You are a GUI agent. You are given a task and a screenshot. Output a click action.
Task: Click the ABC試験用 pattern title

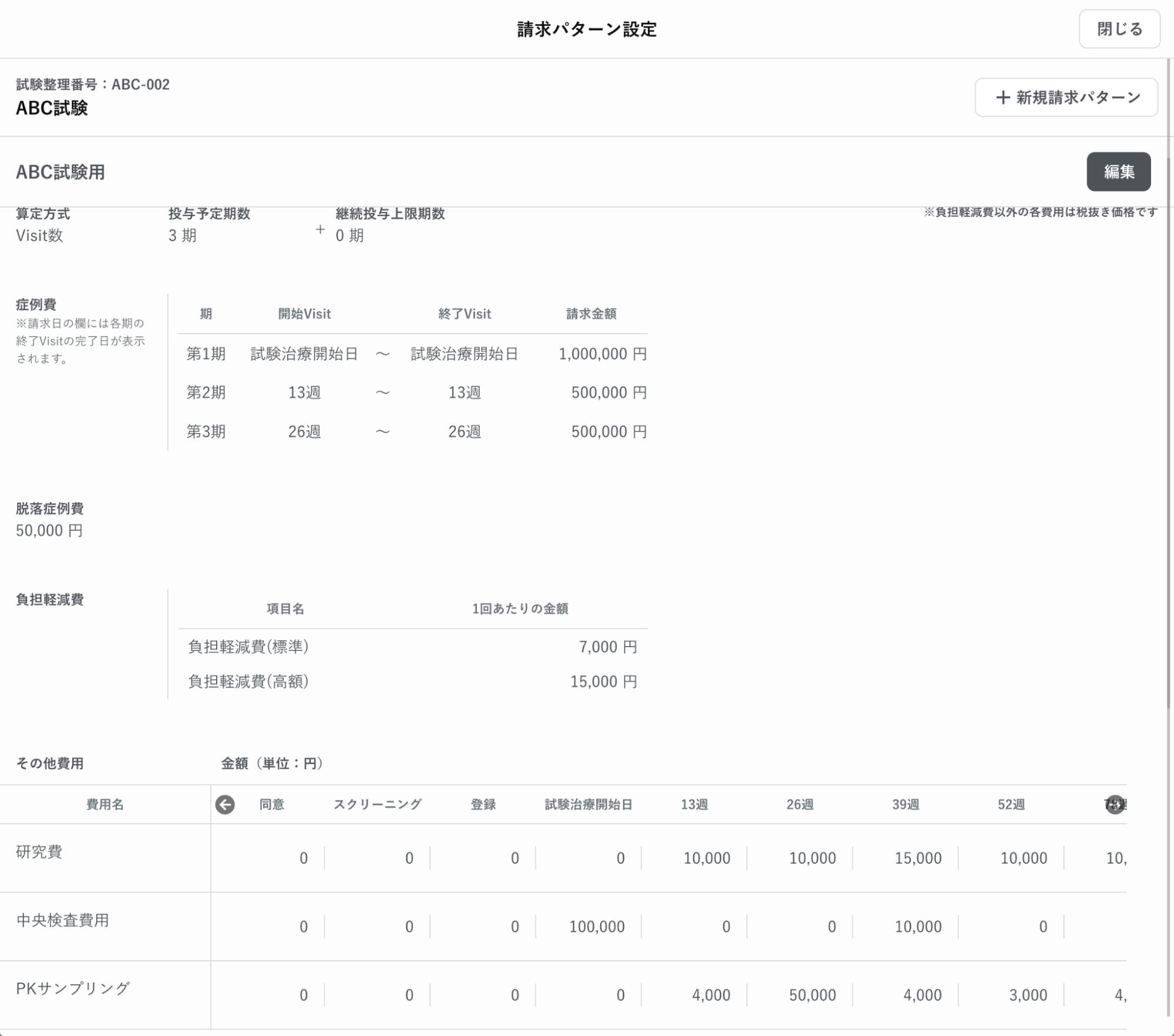pos(60,172)
